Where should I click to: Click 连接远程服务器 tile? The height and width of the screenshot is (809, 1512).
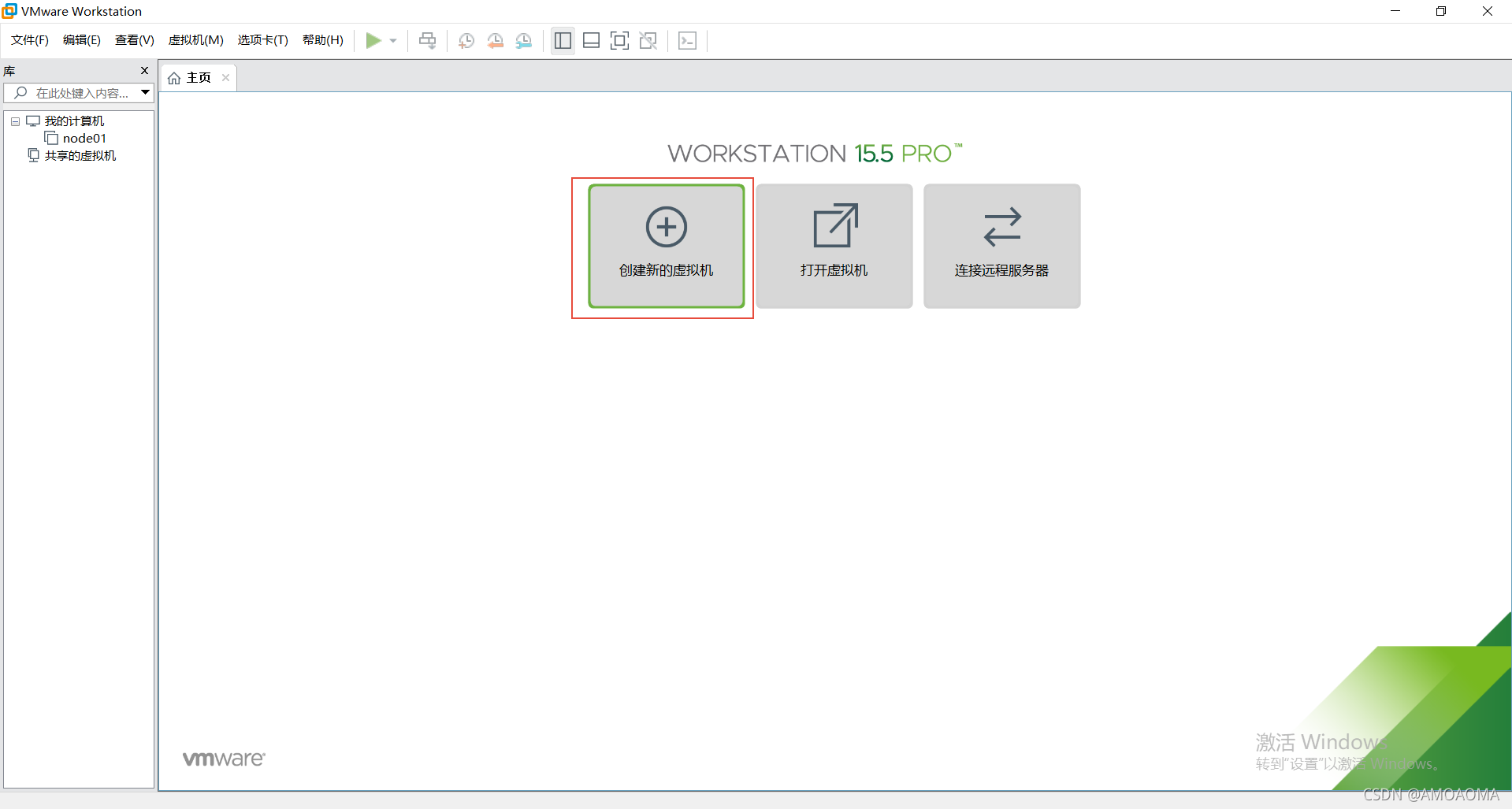(x=1002, y=246)
